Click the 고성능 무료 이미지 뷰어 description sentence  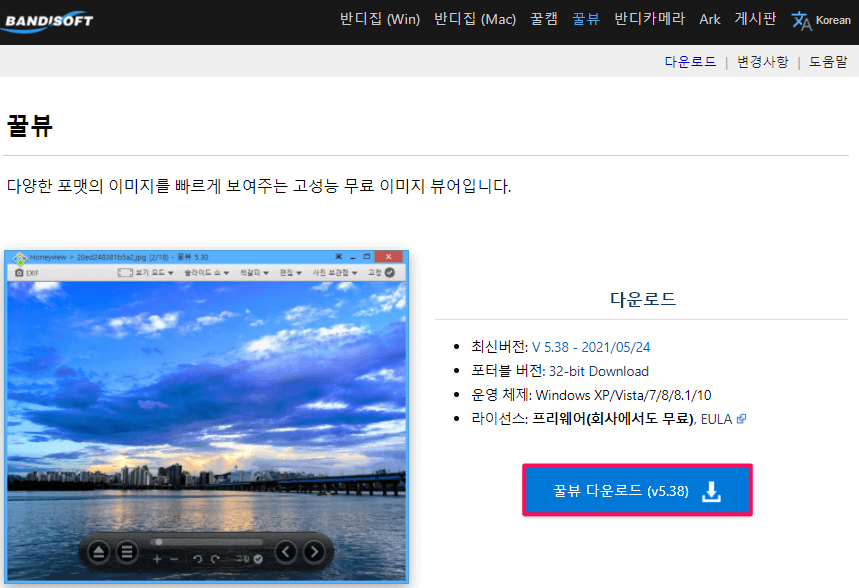[259, 186]
